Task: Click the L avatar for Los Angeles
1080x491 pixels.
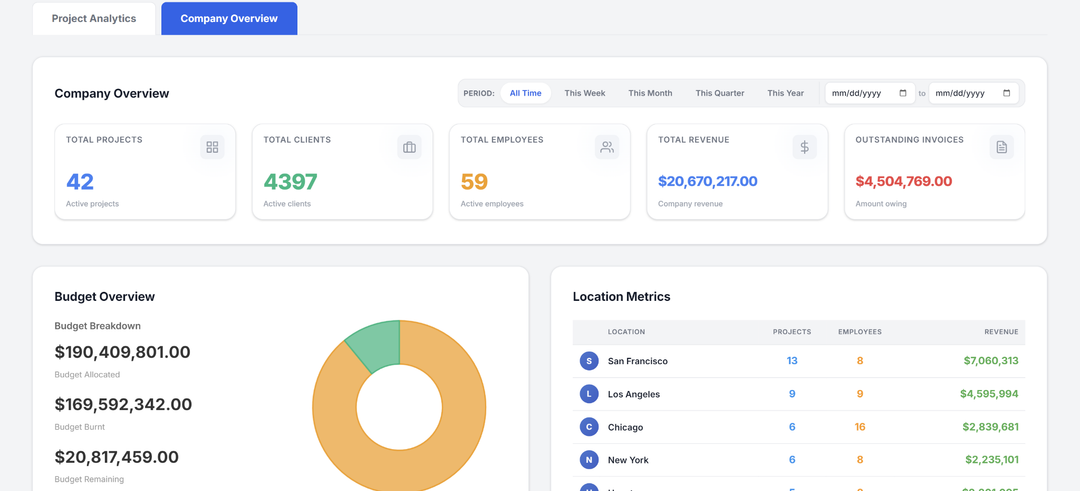Action: [589, 394]
